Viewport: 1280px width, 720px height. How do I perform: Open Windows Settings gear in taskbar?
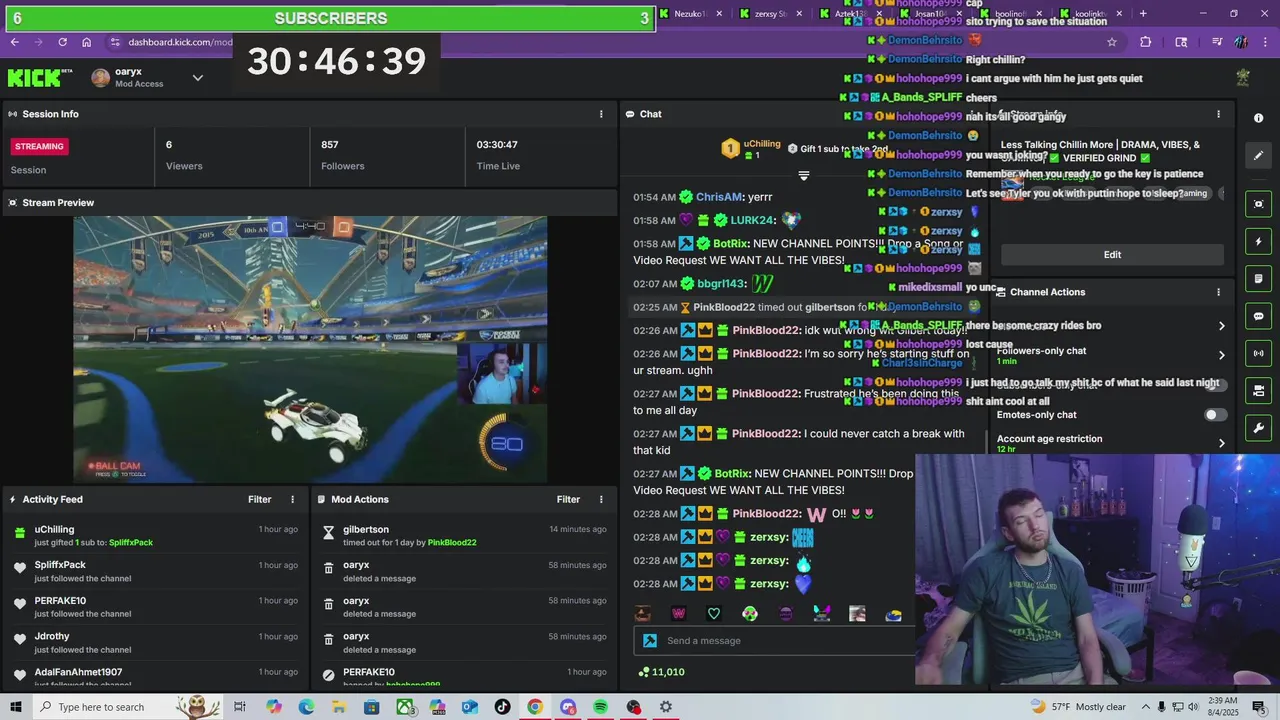tap(666, 707)
